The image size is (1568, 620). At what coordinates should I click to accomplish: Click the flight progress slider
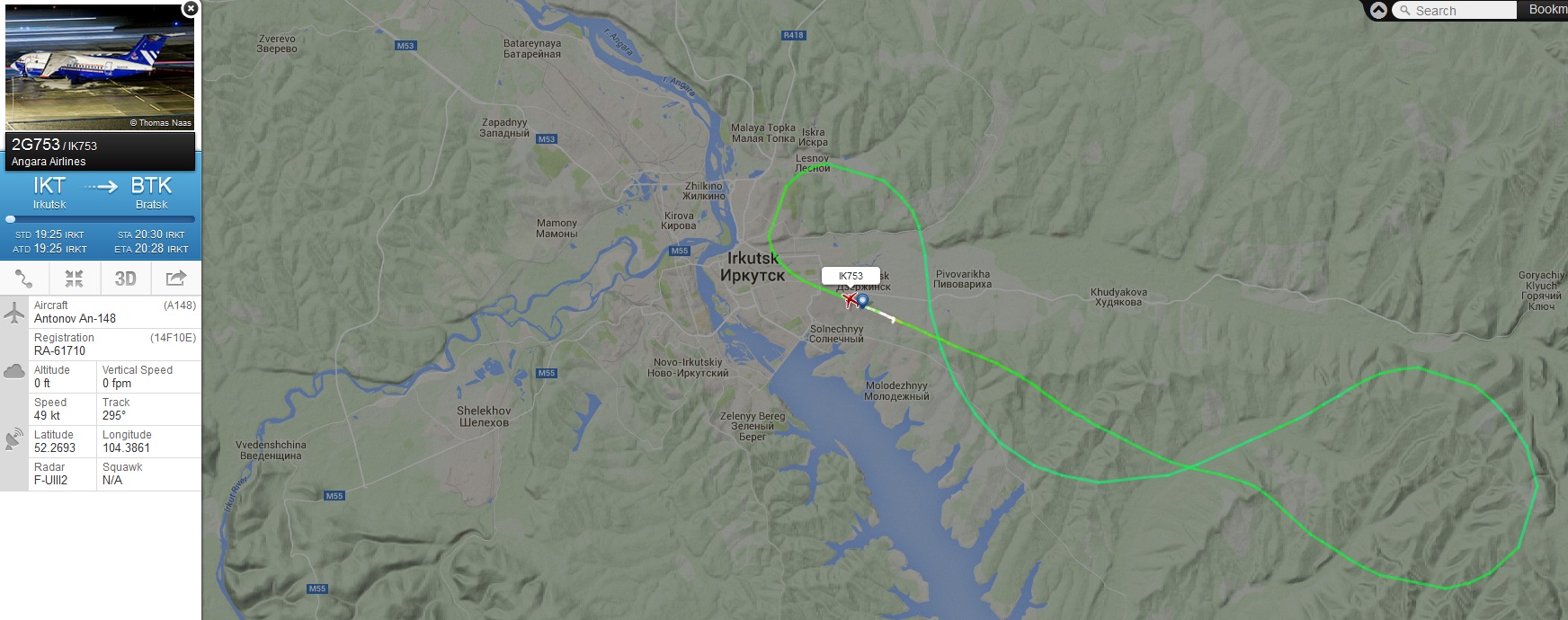coord(101,219)
